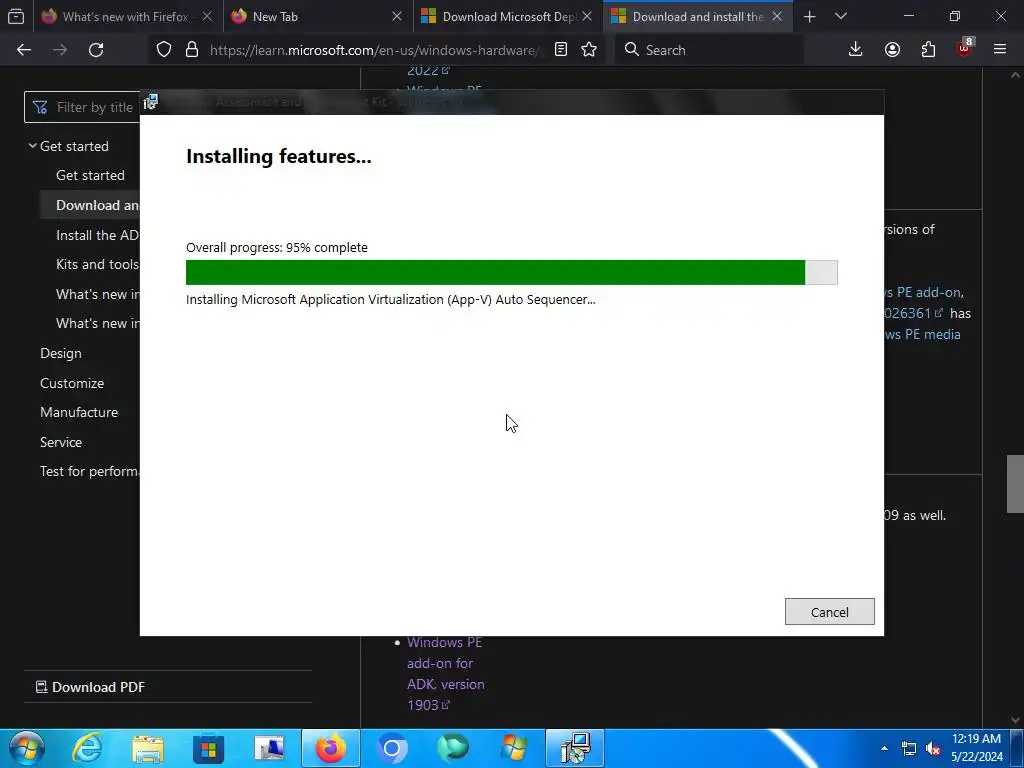Screen dimensions: 1024x768
Task: Open the ws PE media link at page right
Action: [x=922, y=334]
